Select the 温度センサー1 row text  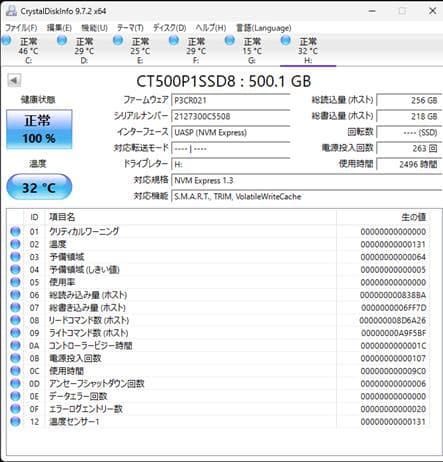(x=74, y=422)
